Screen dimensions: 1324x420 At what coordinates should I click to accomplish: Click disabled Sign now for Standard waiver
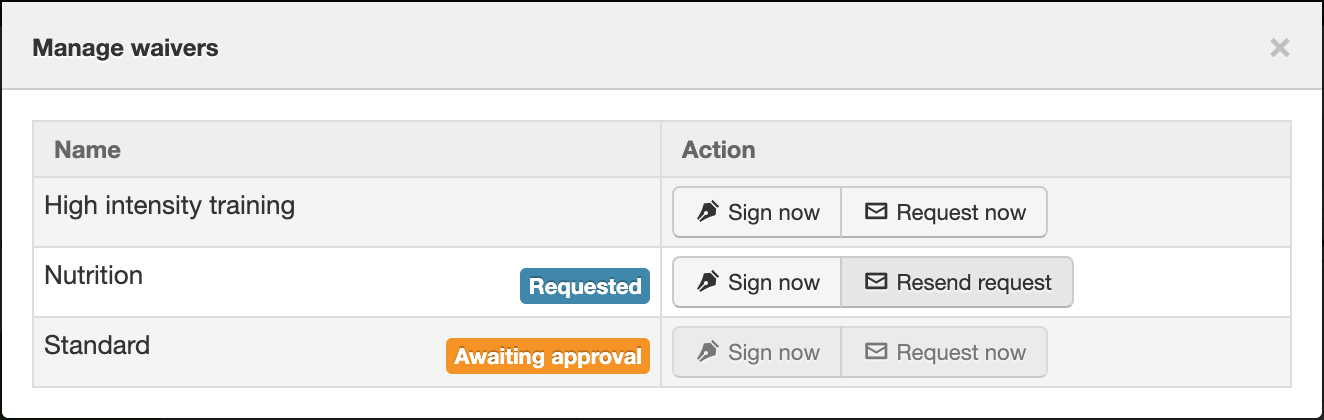(x=757, y=352)
